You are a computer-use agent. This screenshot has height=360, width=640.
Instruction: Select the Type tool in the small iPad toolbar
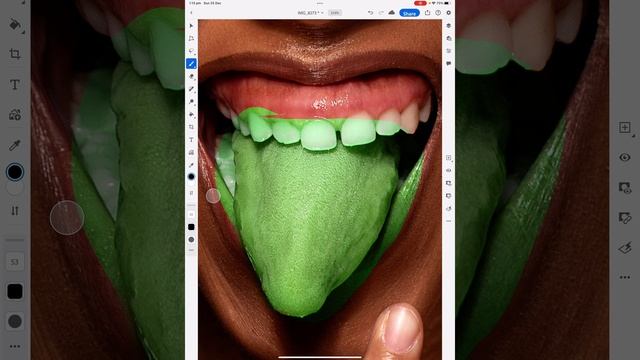tap(191, 140)
